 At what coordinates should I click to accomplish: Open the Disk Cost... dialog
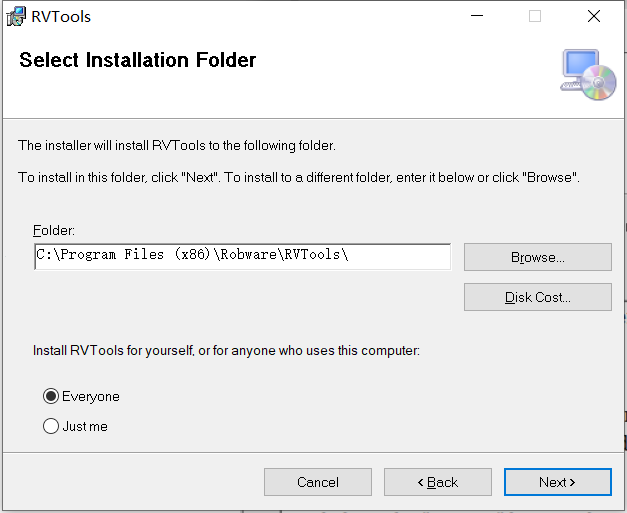[x=538, y=297]
